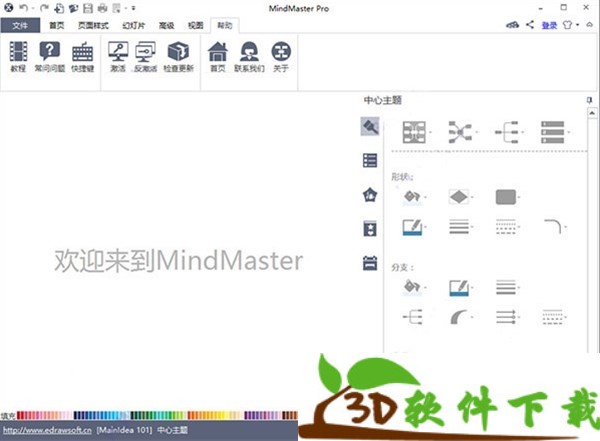
Task: Open the line color pencil dropdown under 形状
Action: [x=414, y=227]
